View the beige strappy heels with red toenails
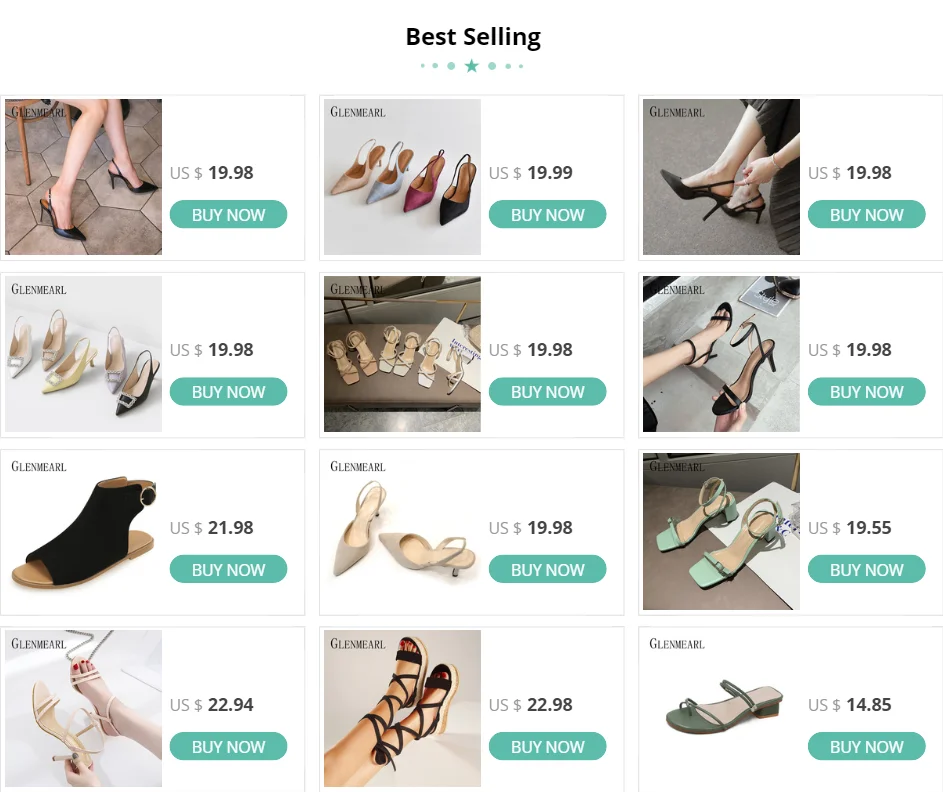This screenshot has height=792, width=943. 83,708
